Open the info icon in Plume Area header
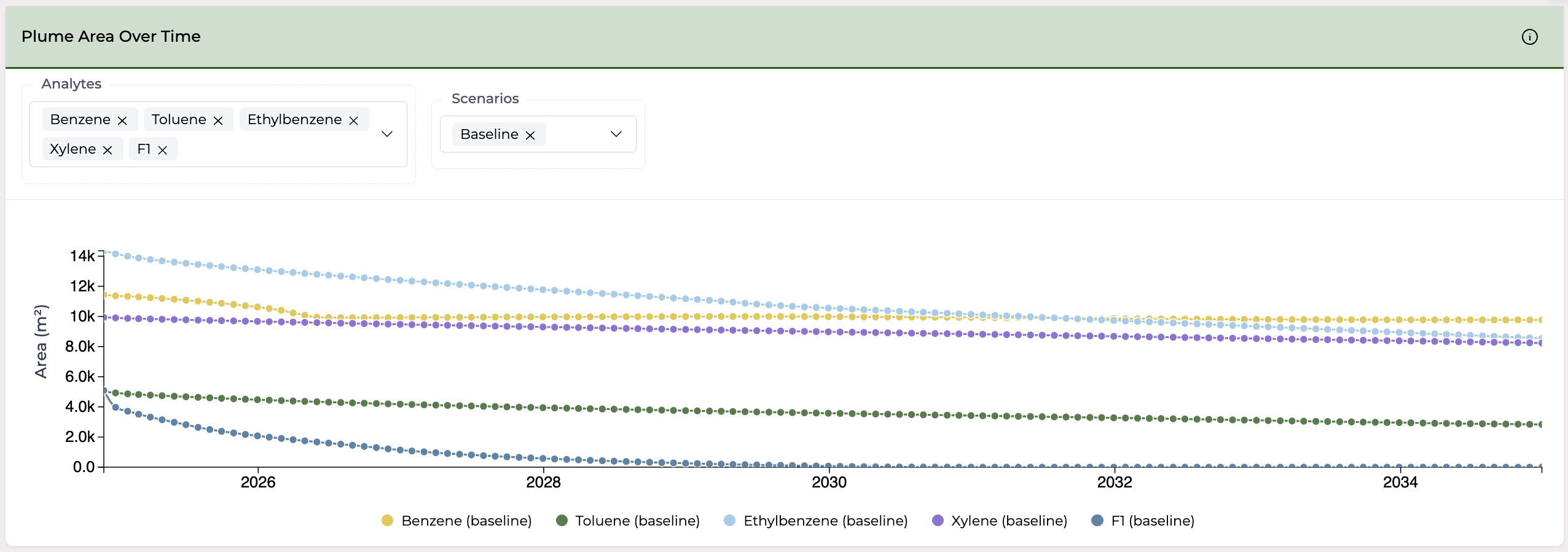 pos(1529,37)
